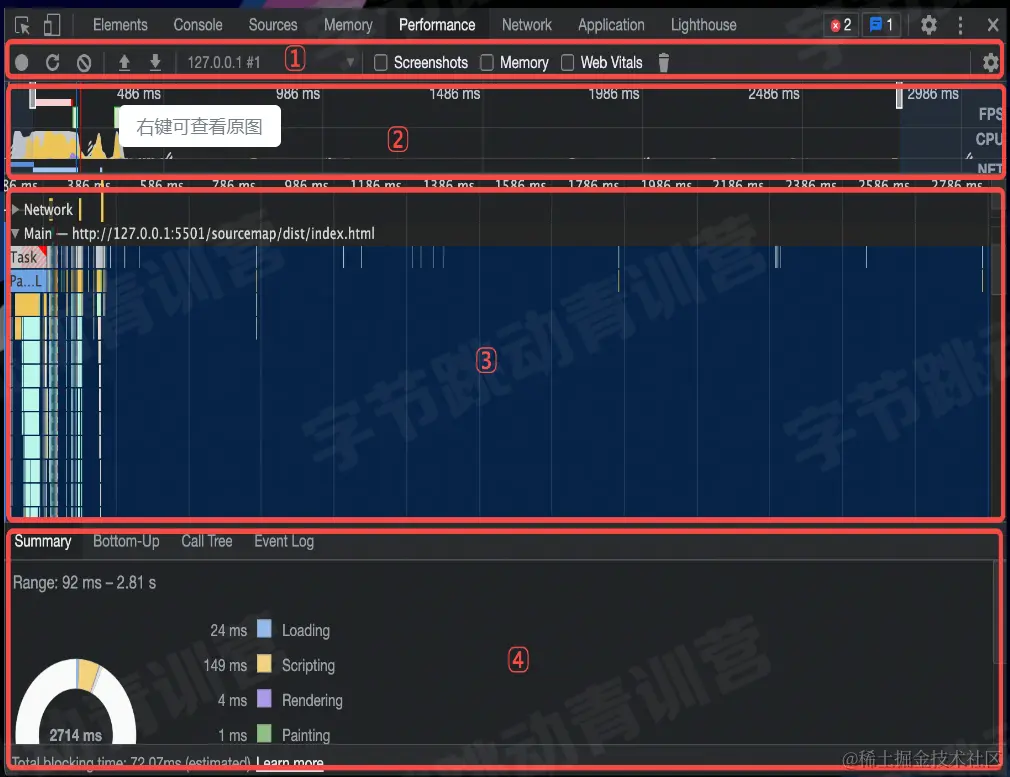This screenshot has width=1010, height=777.
Task: Switch to the Sources tab
Action: coord(273,25)
